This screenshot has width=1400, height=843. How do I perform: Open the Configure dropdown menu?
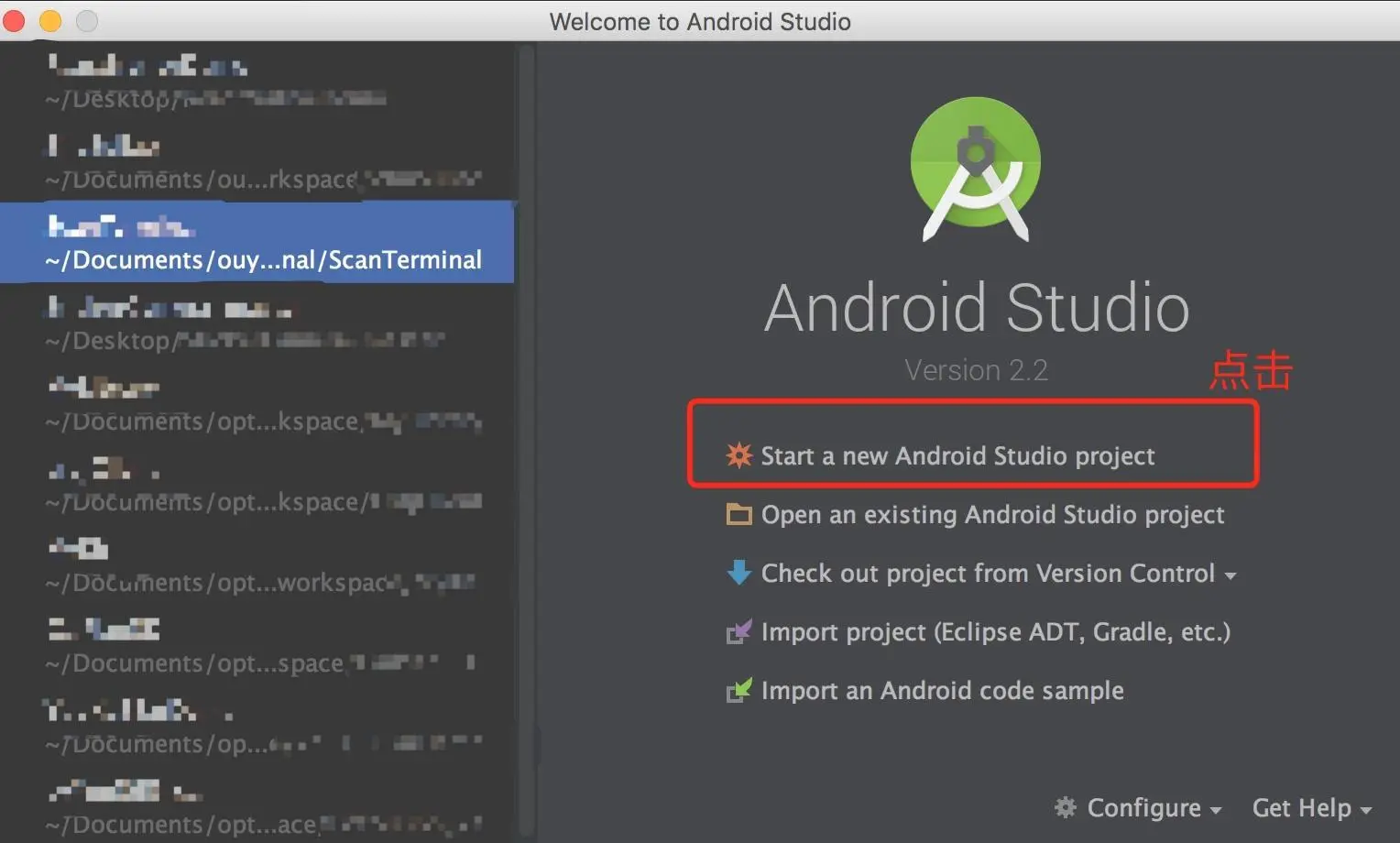click(1138, 807)
